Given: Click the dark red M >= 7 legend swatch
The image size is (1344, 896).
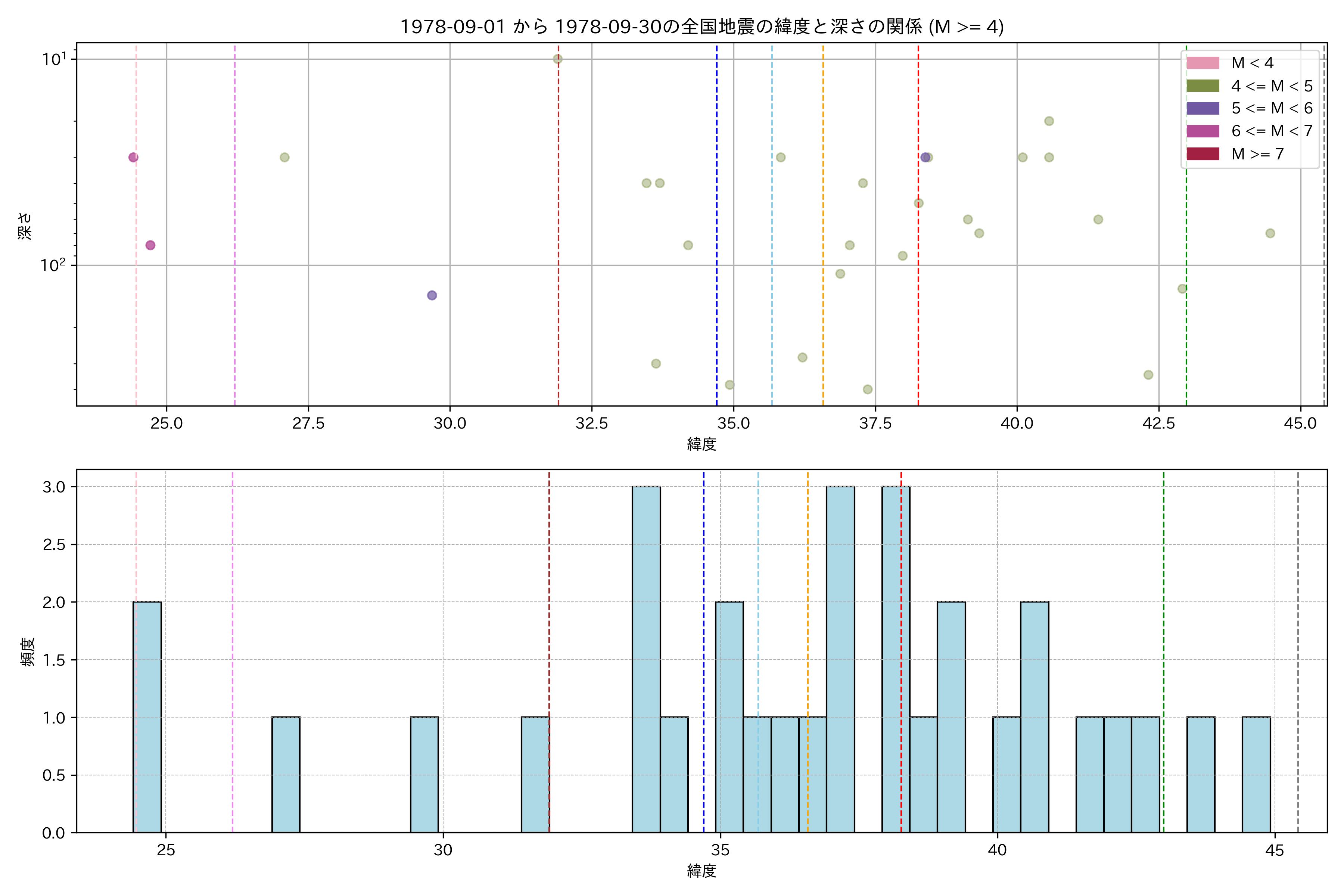Looking at the screenshot, I should click(1202, 154).
